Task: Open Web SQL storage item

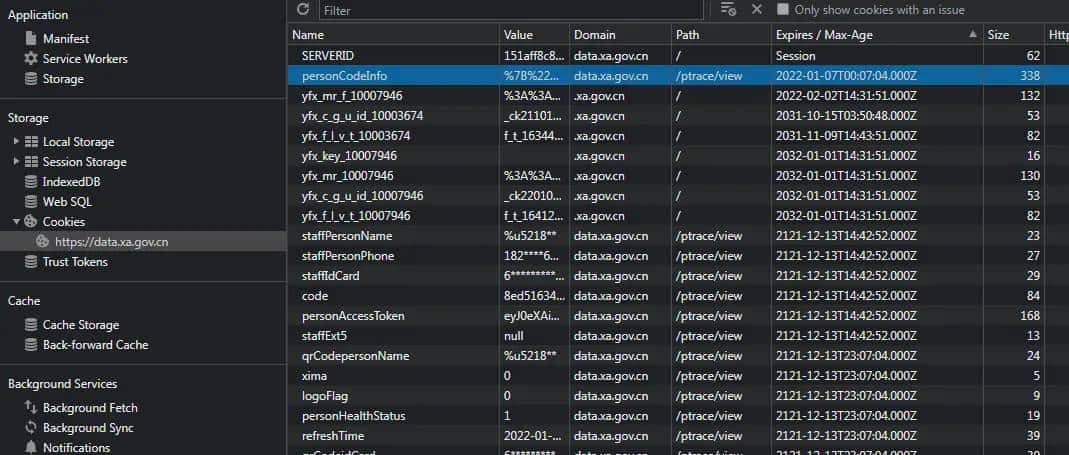Action: (66, 202)
